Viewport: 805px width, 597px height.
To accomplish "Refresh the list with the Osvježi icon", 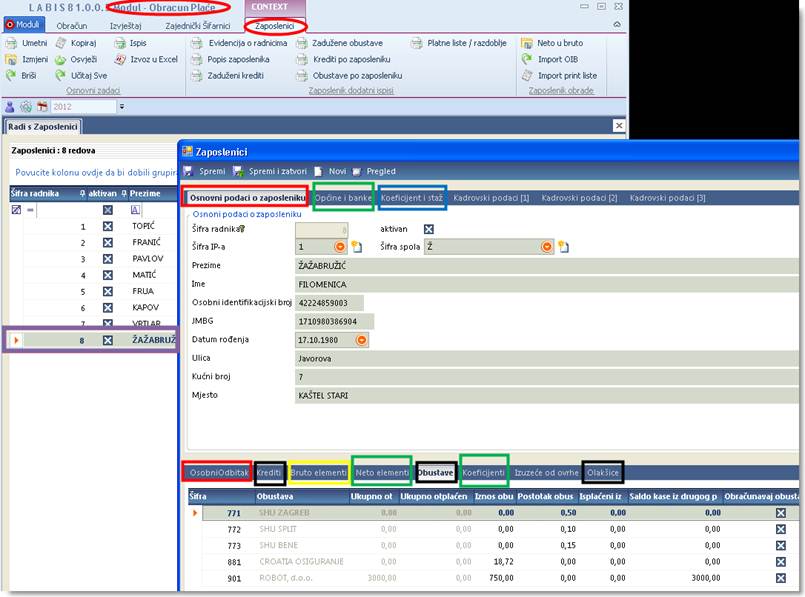I will click(x=61, y=60).
